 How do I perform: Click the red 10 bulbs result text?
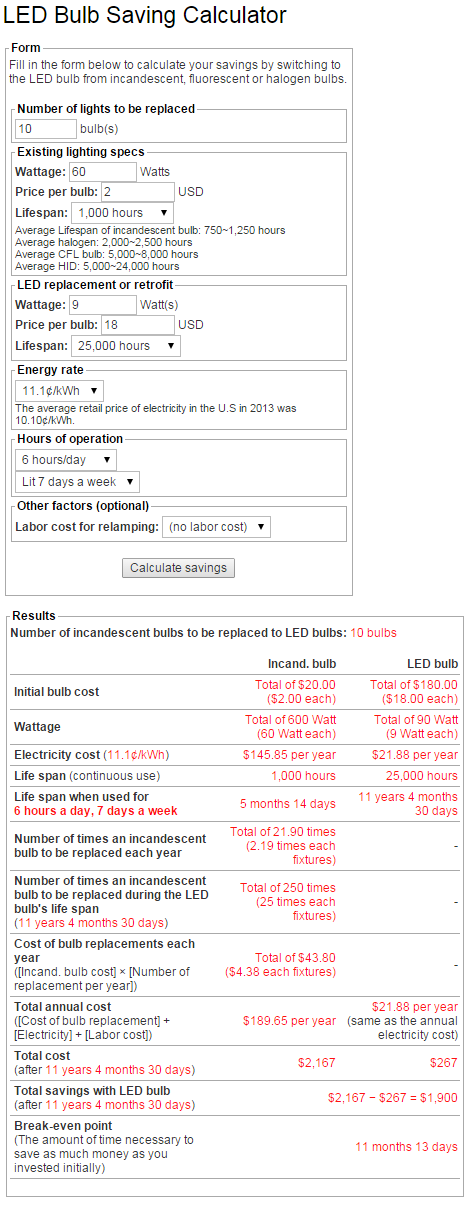point(373,633)
